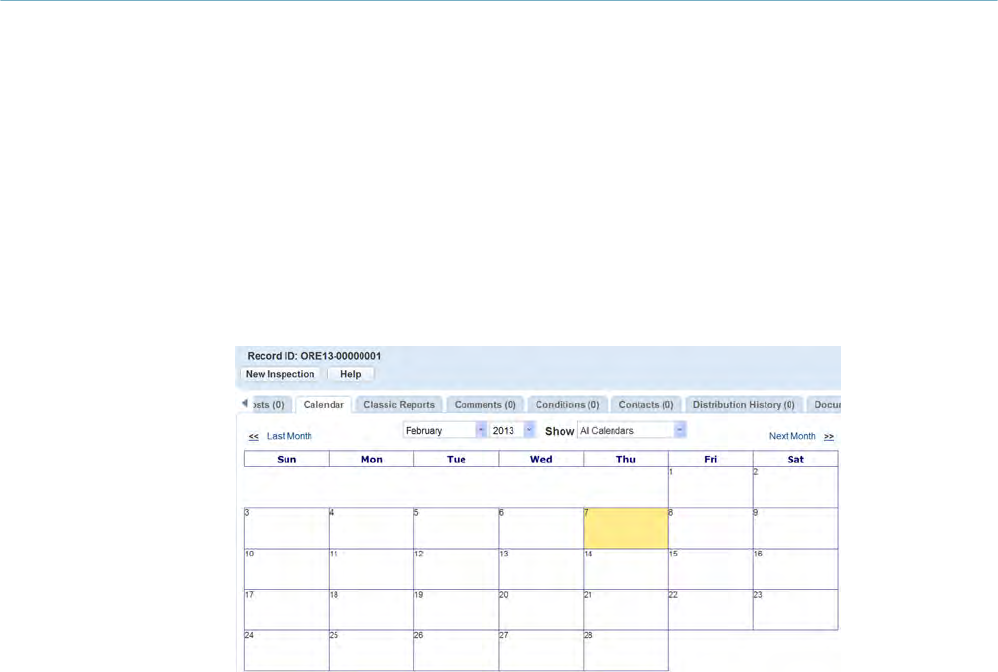Select day 1 in the calendar
The width and height of the screenshot is (998, 672).
point(710,487)
